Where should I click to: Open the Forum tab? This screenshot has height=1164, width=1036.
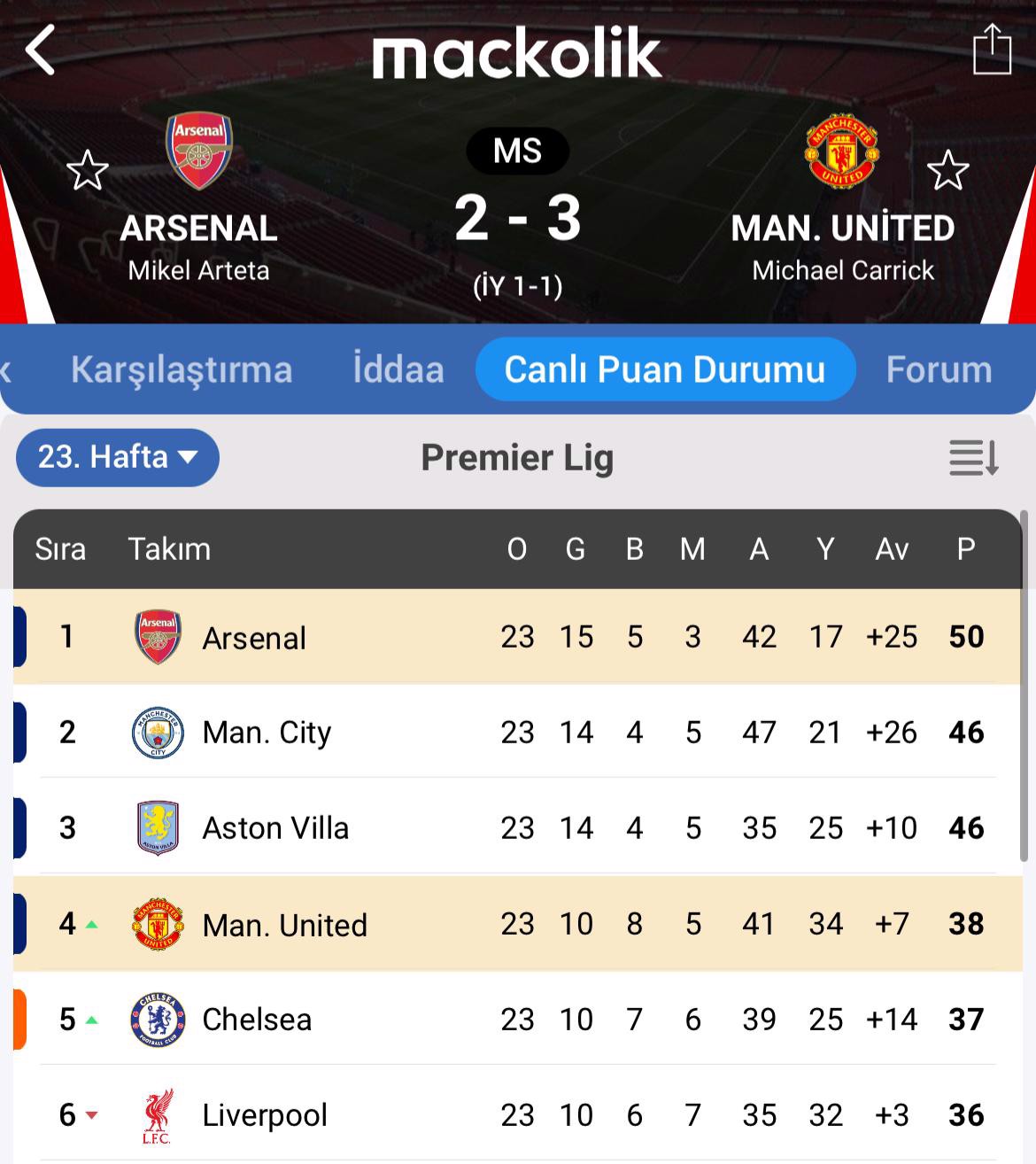pyautogui.click(x=939, y=370)
